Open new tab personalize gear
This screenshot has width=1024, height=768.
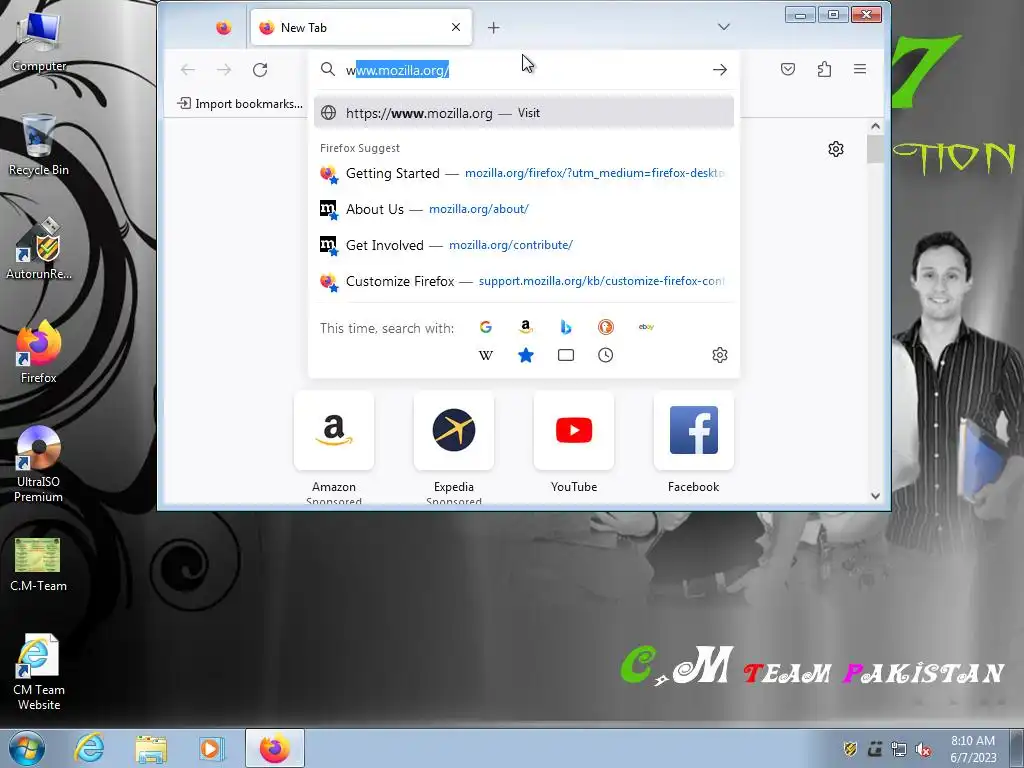click(836, 149)
